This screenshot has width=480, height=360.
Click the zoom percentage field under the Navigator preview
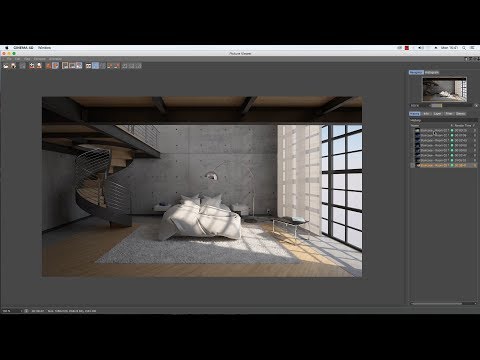click(x=417, y=105)
